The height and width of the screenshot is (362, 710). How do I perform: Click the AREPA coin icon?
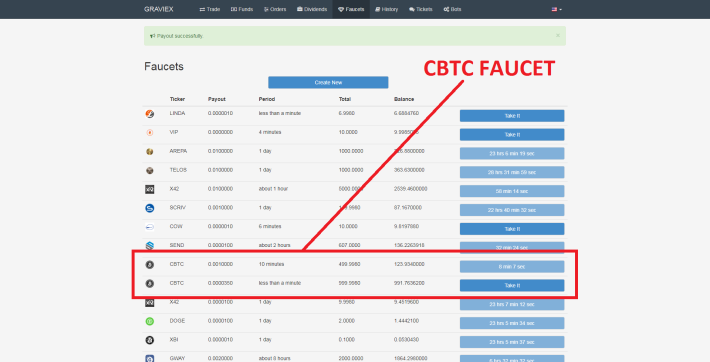[x=149, y=151]
